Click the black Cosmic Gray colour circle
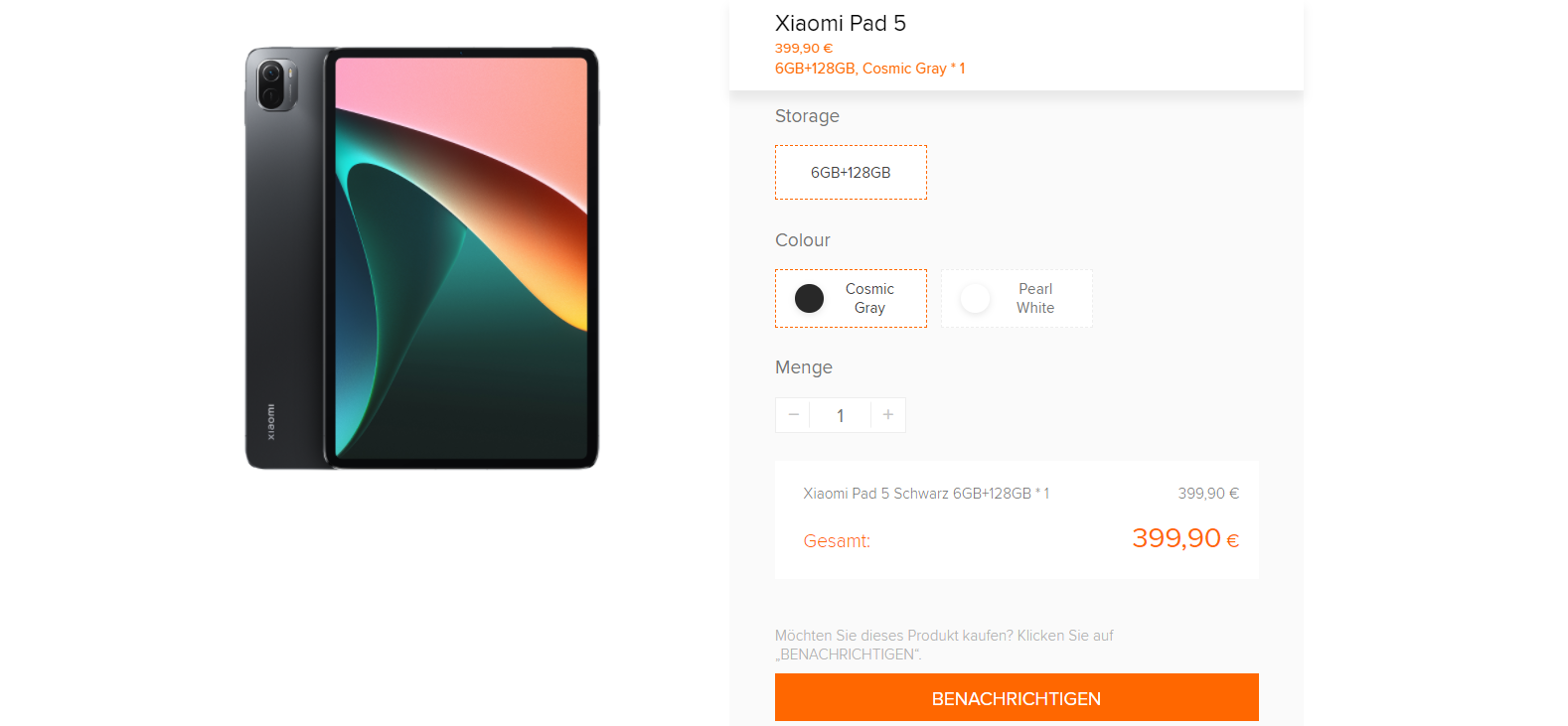Image resolution: width=1568 pixels, height=726 pixels. pos(810,299)
